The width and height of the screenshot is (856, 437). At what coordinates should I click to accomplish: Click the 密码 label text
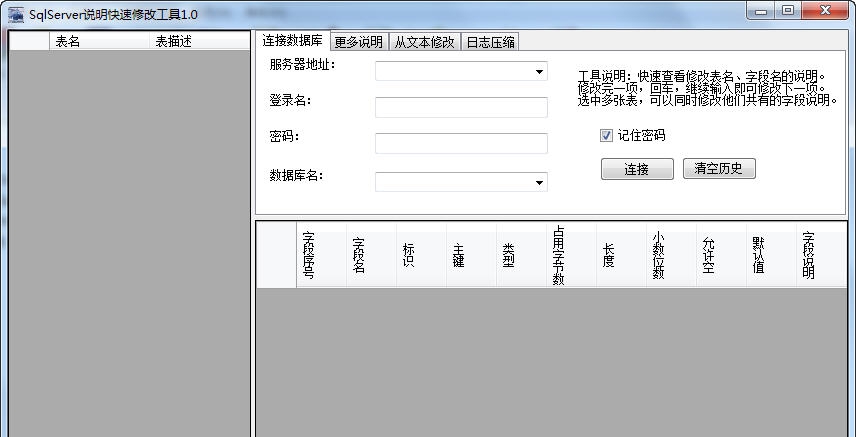[284, 136]
